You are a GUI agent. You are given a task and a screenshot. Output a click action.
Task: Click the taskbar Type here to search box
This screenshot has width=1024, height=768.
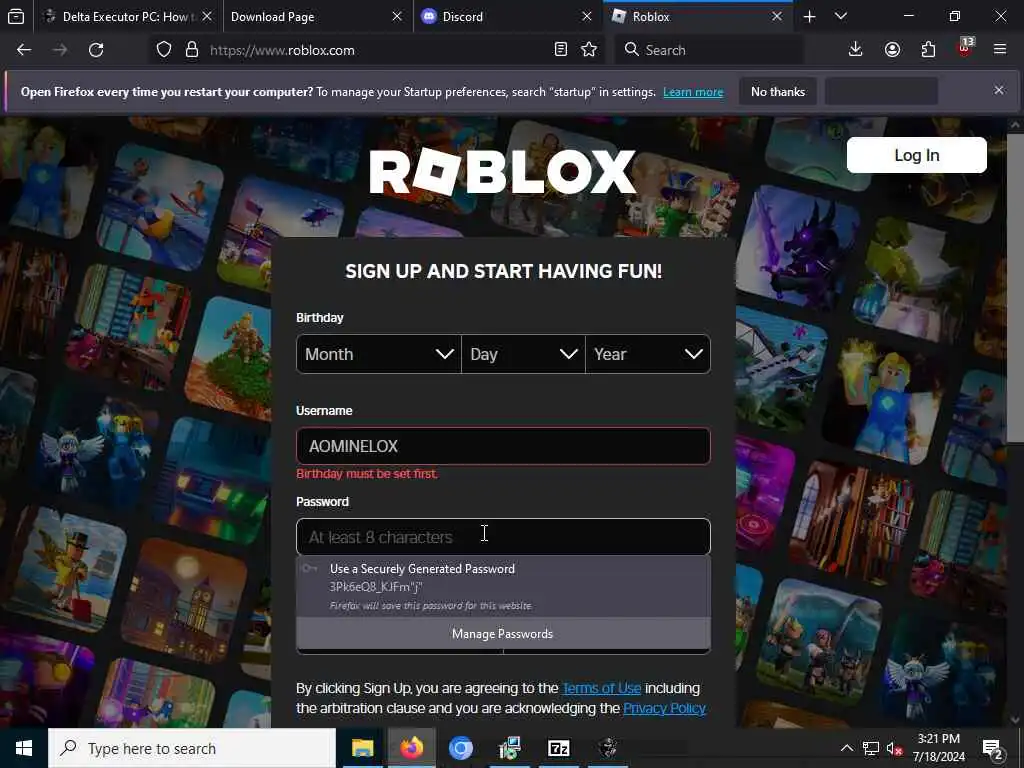pos(192,748)
